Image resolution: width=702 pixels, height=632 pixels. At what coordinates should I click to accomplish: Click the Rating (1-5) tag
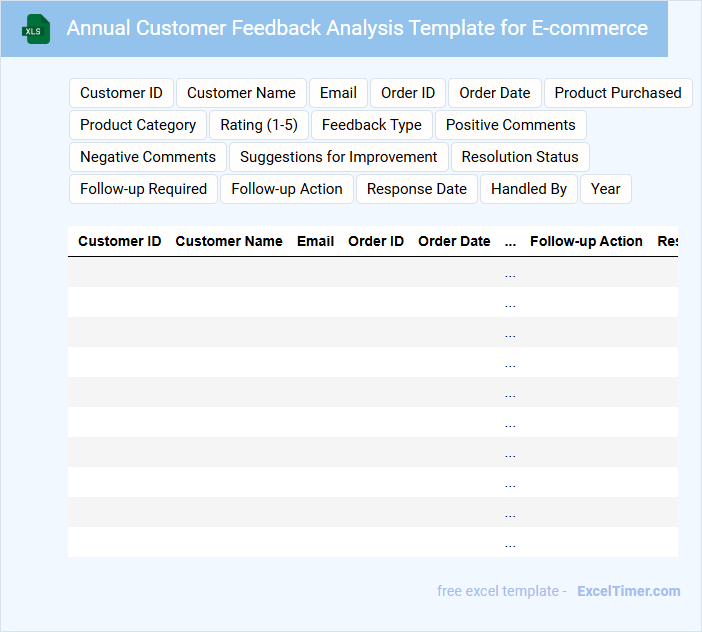tap(259, 125)
